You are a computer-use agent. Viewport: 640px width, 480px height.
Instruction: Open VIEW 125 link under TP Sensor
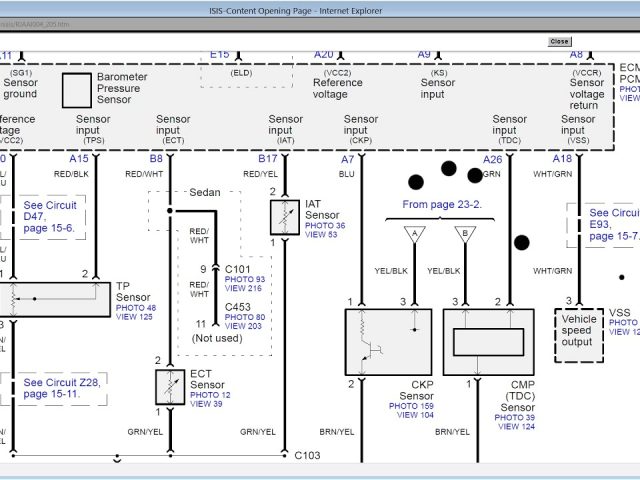[134, 316]
